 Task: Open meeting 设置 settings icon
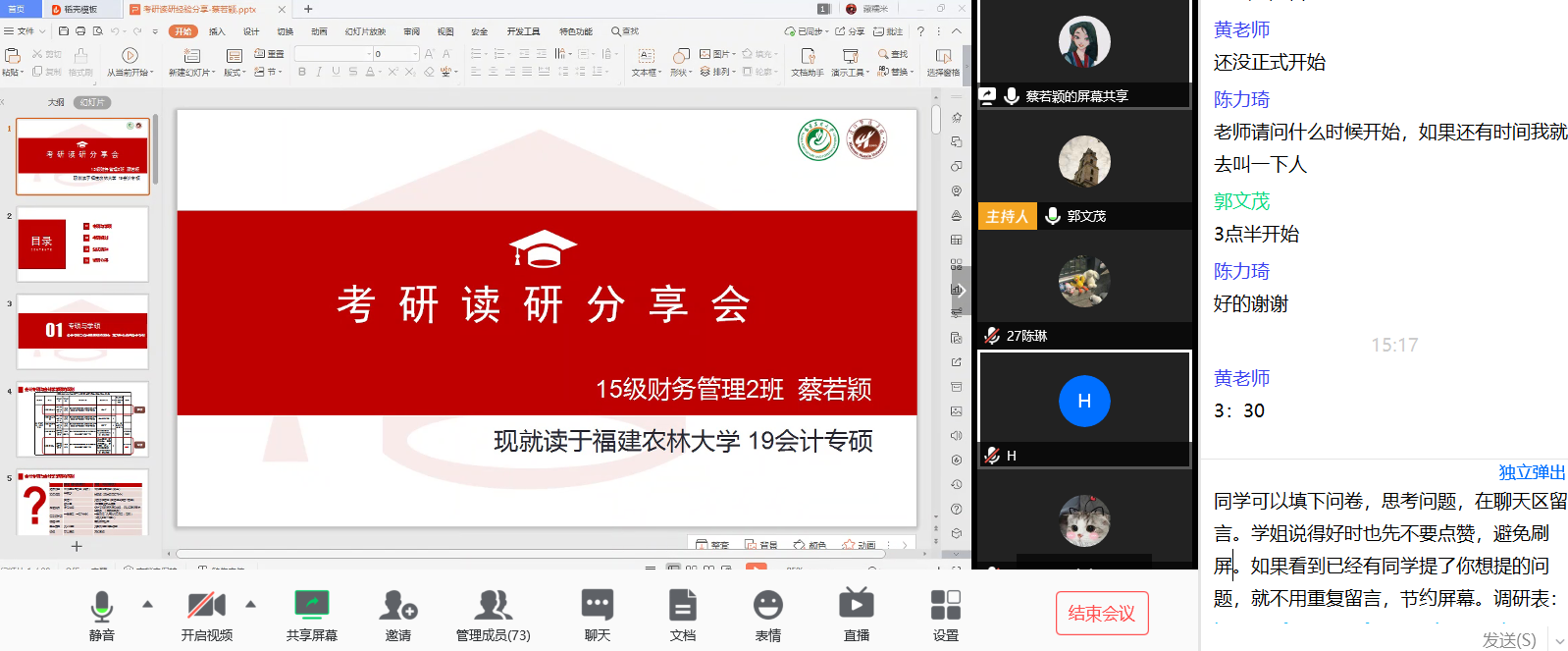pos(945,606)
